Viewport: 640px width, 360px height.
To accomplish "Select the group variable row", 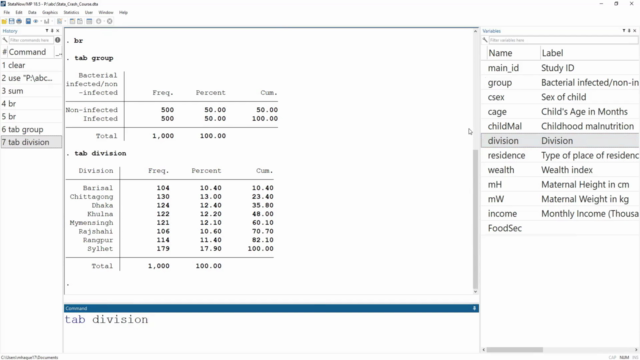I will click(x=560, y=82).
